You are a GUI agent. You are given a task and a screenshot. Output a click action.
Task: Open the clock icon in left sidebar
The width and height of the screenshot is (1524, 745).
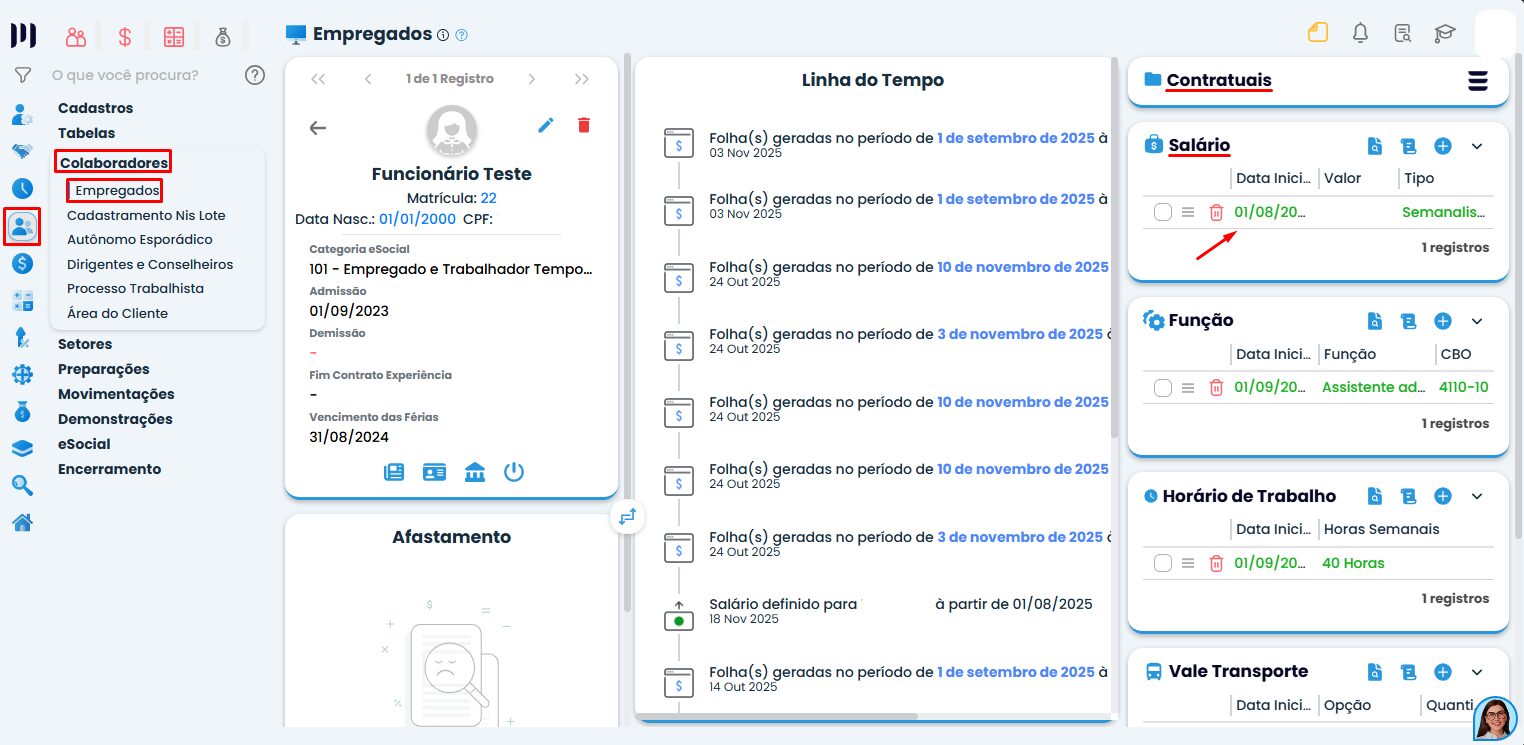(22, 188)
